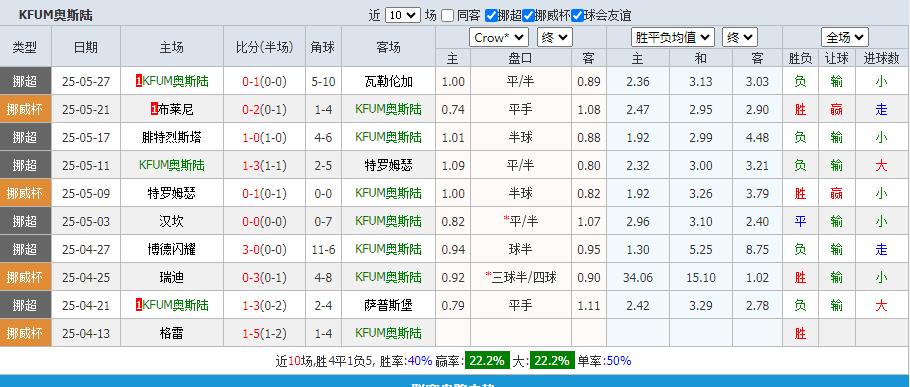Click the KFUM奥斯陆 panel title
Image resolution: width=910 pixels, height=387 pixels.
click(56, 15)
